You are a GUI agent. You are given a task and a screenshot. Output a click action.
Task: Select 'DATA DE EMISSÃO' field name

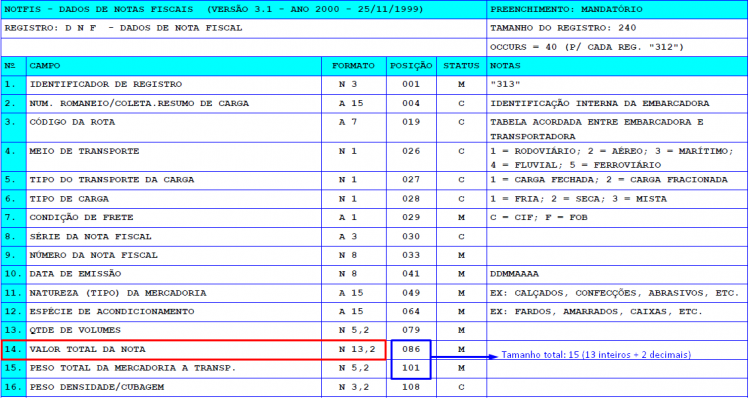click(x=76, y=274)
